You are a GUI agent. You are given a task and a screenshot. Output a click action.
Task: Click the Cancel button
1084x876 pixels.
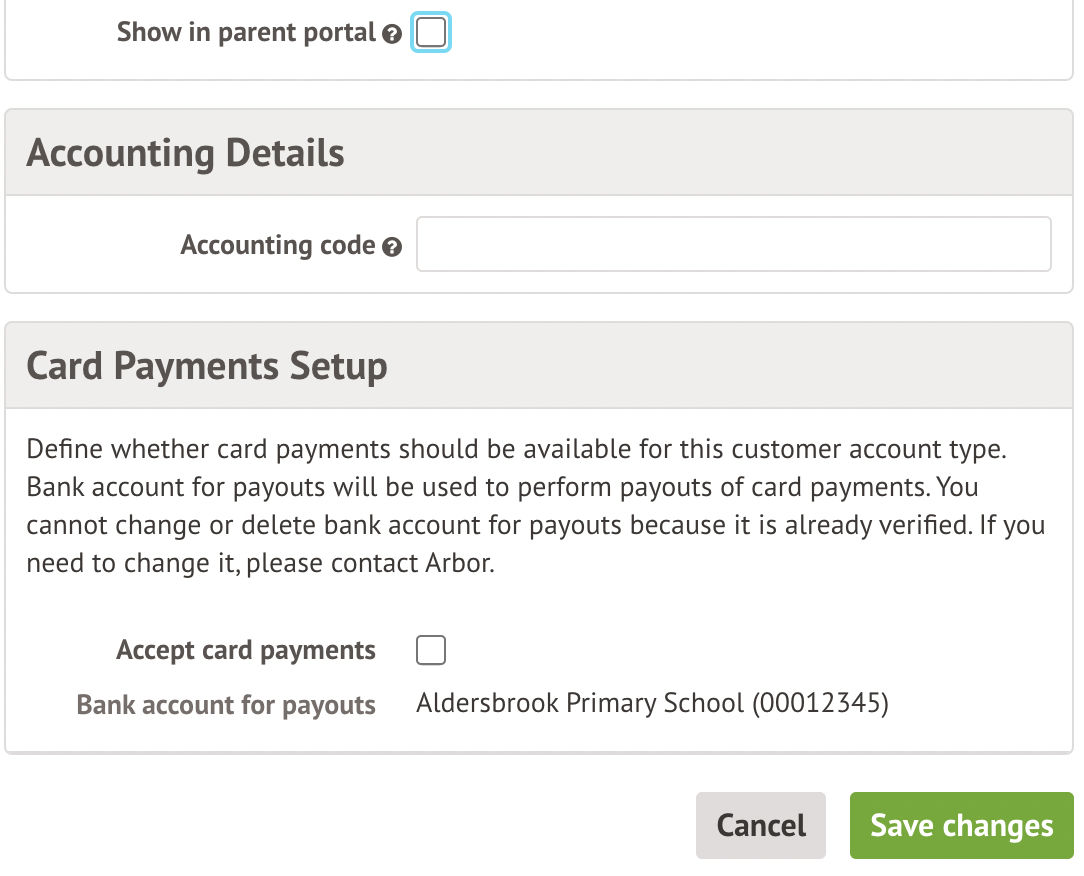tap(760, 826)
